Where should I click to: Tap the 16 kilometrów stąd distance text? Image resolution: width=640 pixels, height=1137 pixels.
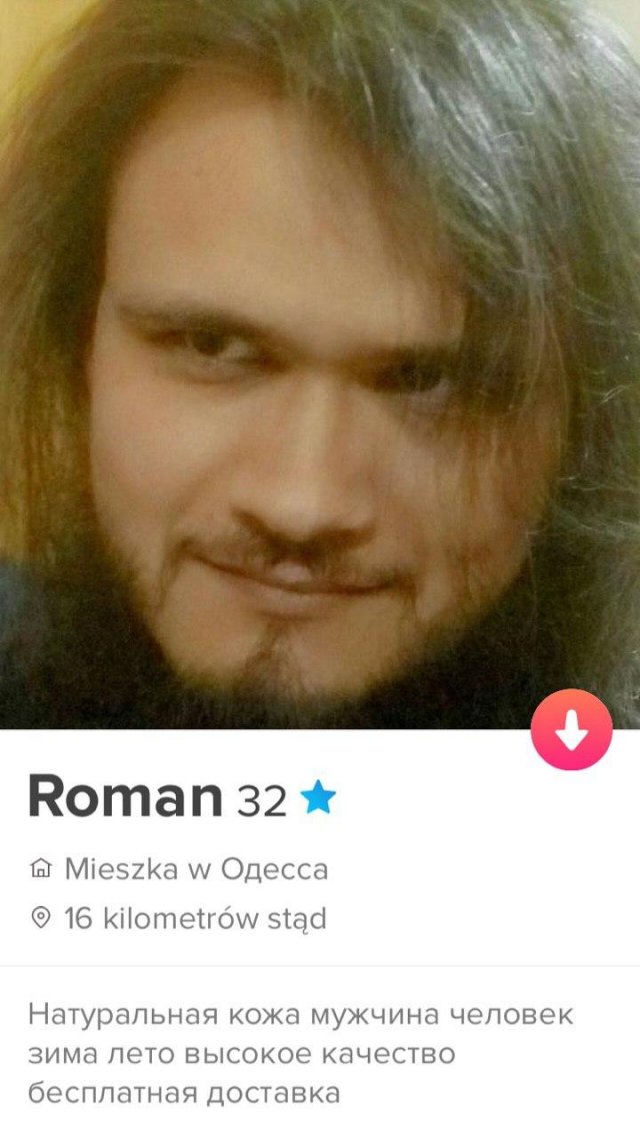point(196,919)
